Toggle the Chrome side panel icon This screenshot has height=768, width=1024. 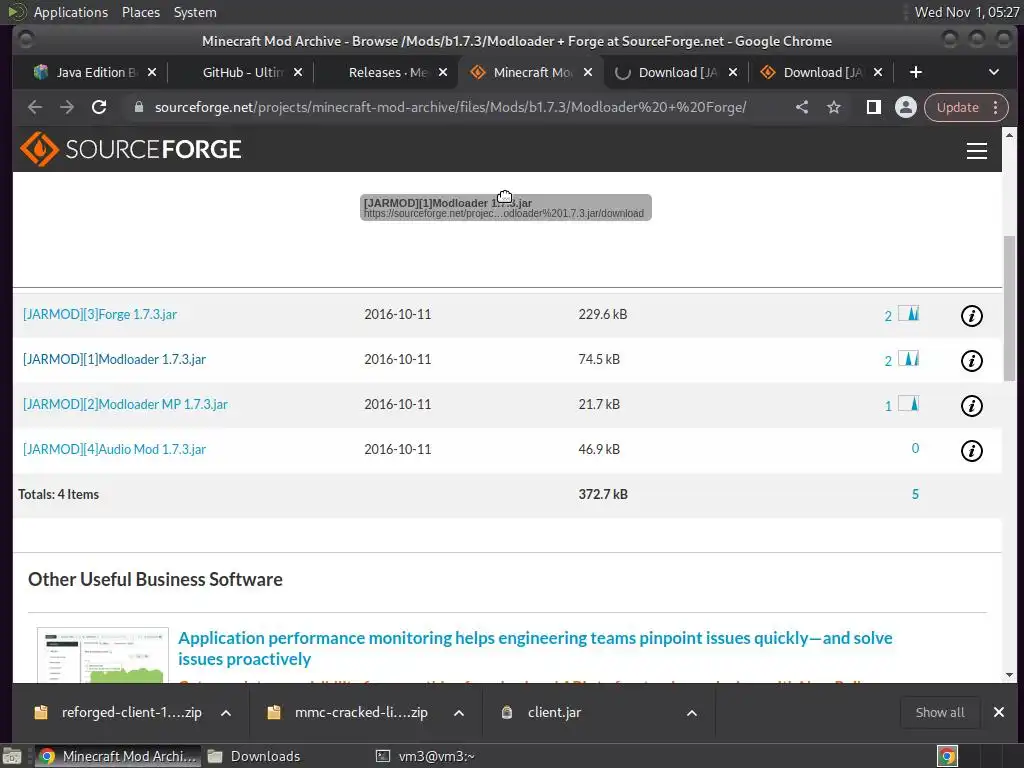[873, 107]
